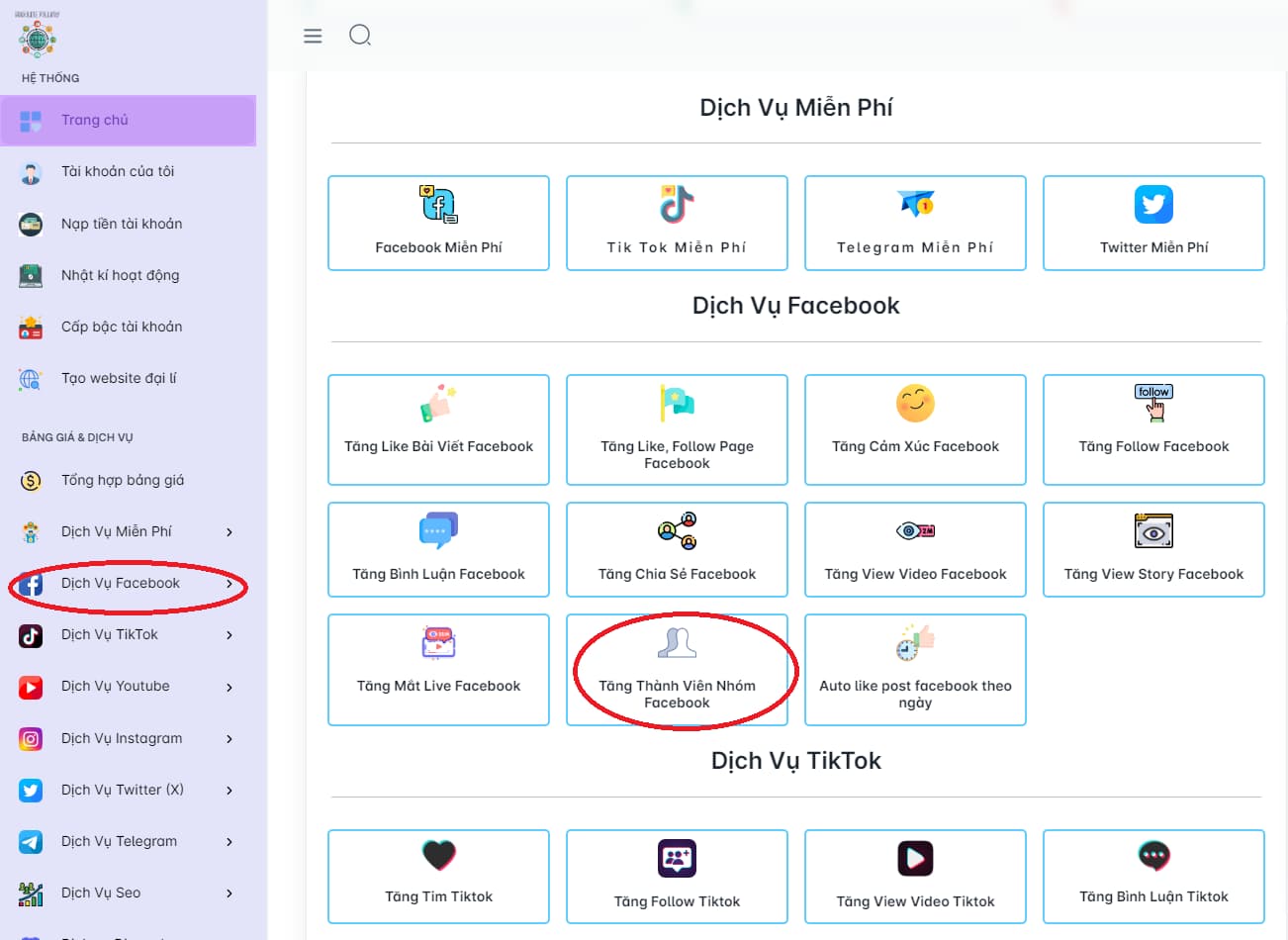The height and width of the screenshot is (940, 1288).
Task: Click the share icon for Tăng Chia Sẻ Facebook
Action: pyautogui.click(x=677, y=531)
